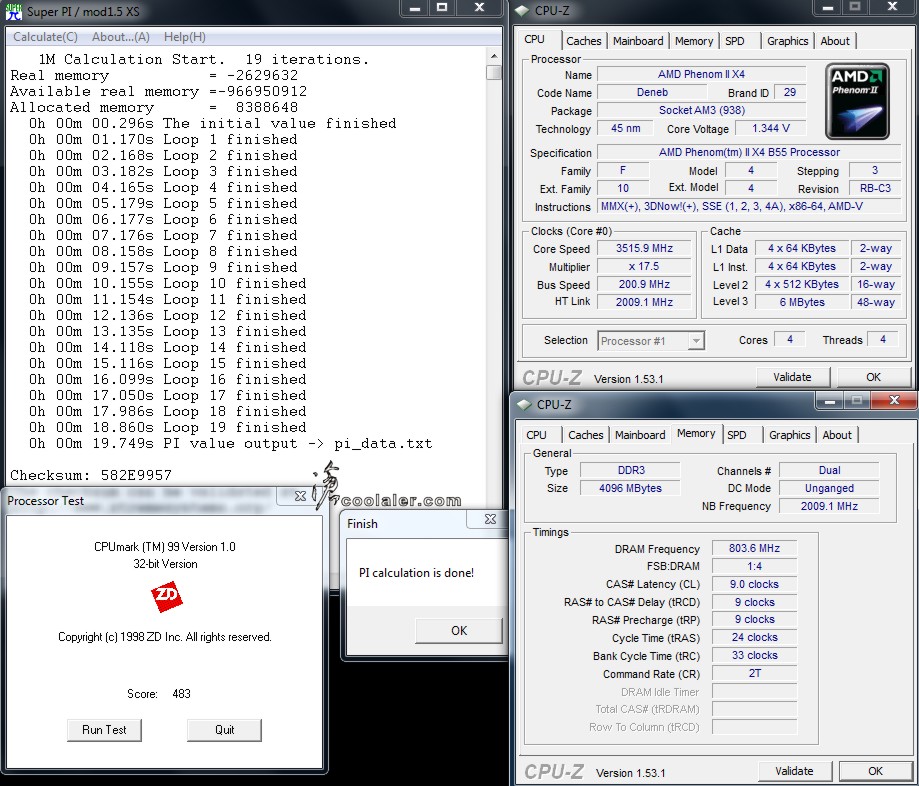Expand the Processor #1 selection dropdown
Image resolution: width=919 pixels, height=786 pixels.
click(x=696, y=341)
